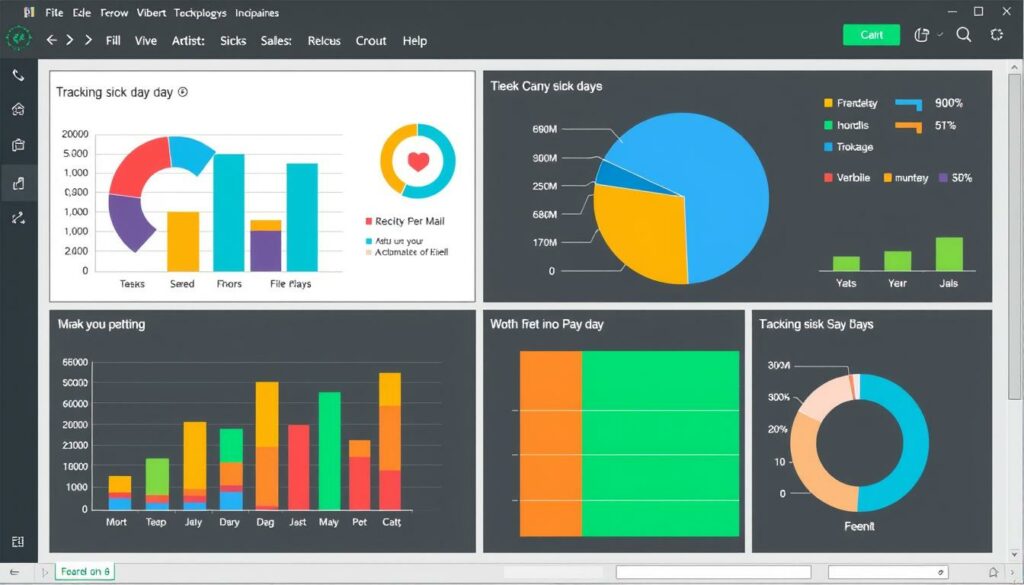The width and height of the screenshot is (1024, 585).
Task: Click the 900% legend value
Action: (948, 103)
